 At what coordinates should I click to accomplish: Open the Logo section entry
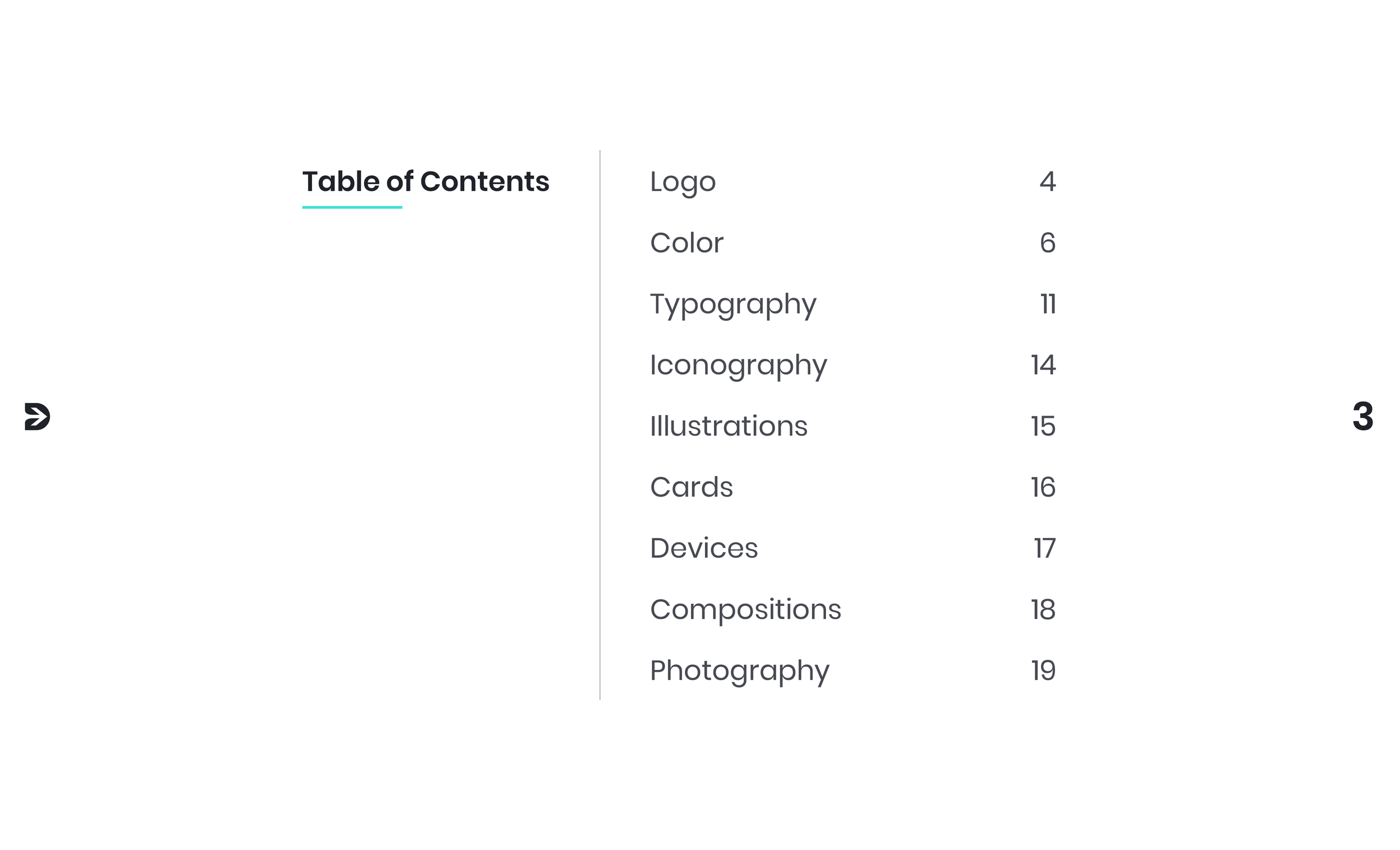point(683,183)
